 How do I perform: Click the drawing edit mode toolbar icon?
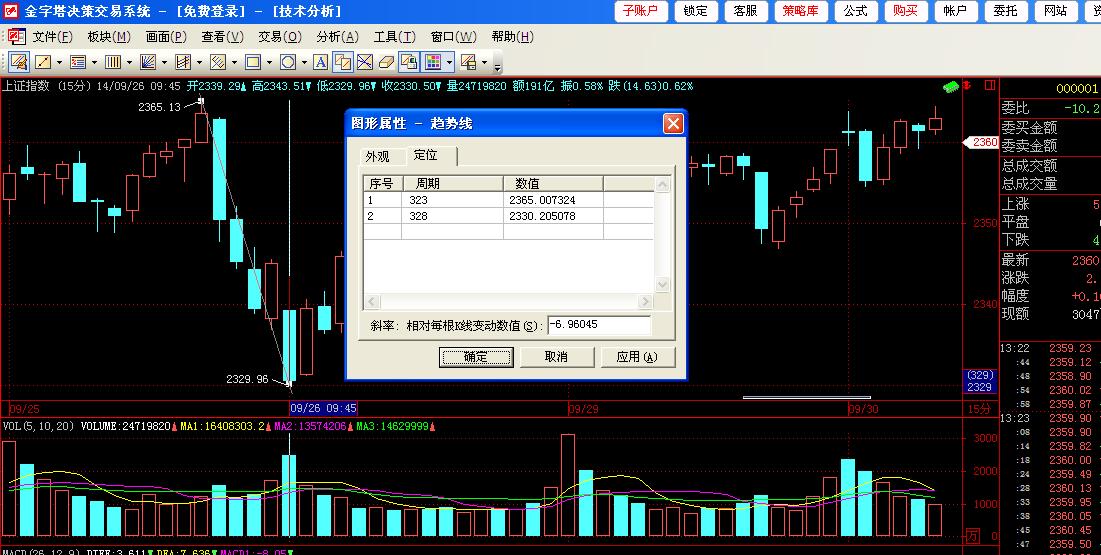[x=18, y=62]
